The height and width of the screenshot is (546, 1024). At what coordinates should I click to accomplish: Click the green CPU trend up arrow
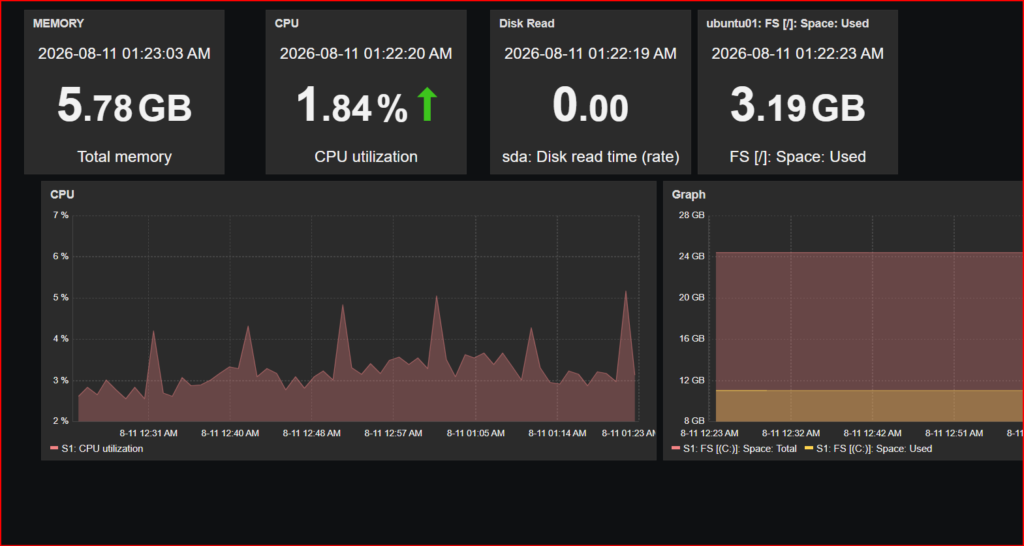[427, 106]
